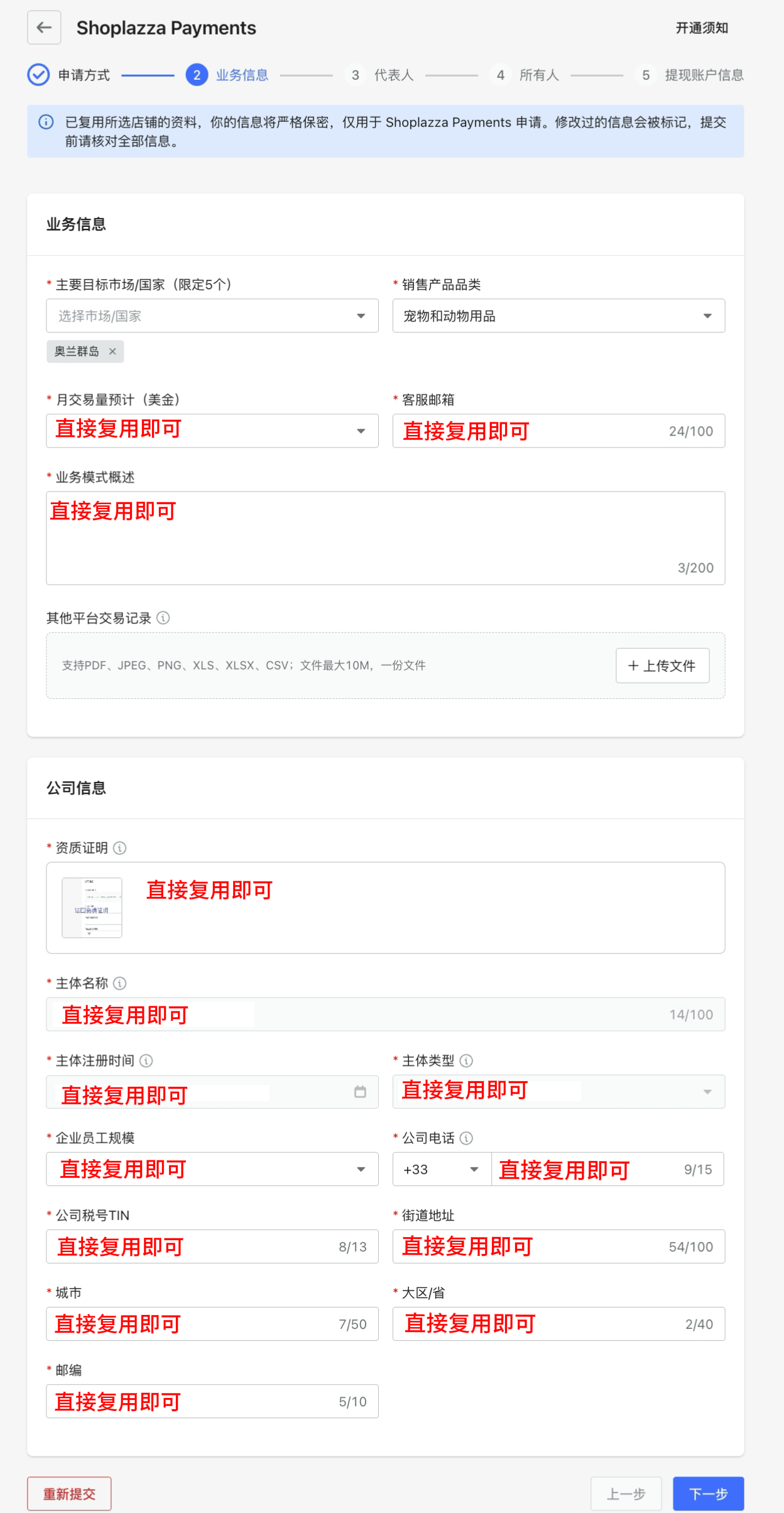784x1513 pixels.
Task: Go to the 所有人 step label
Action: click(539, 75)
